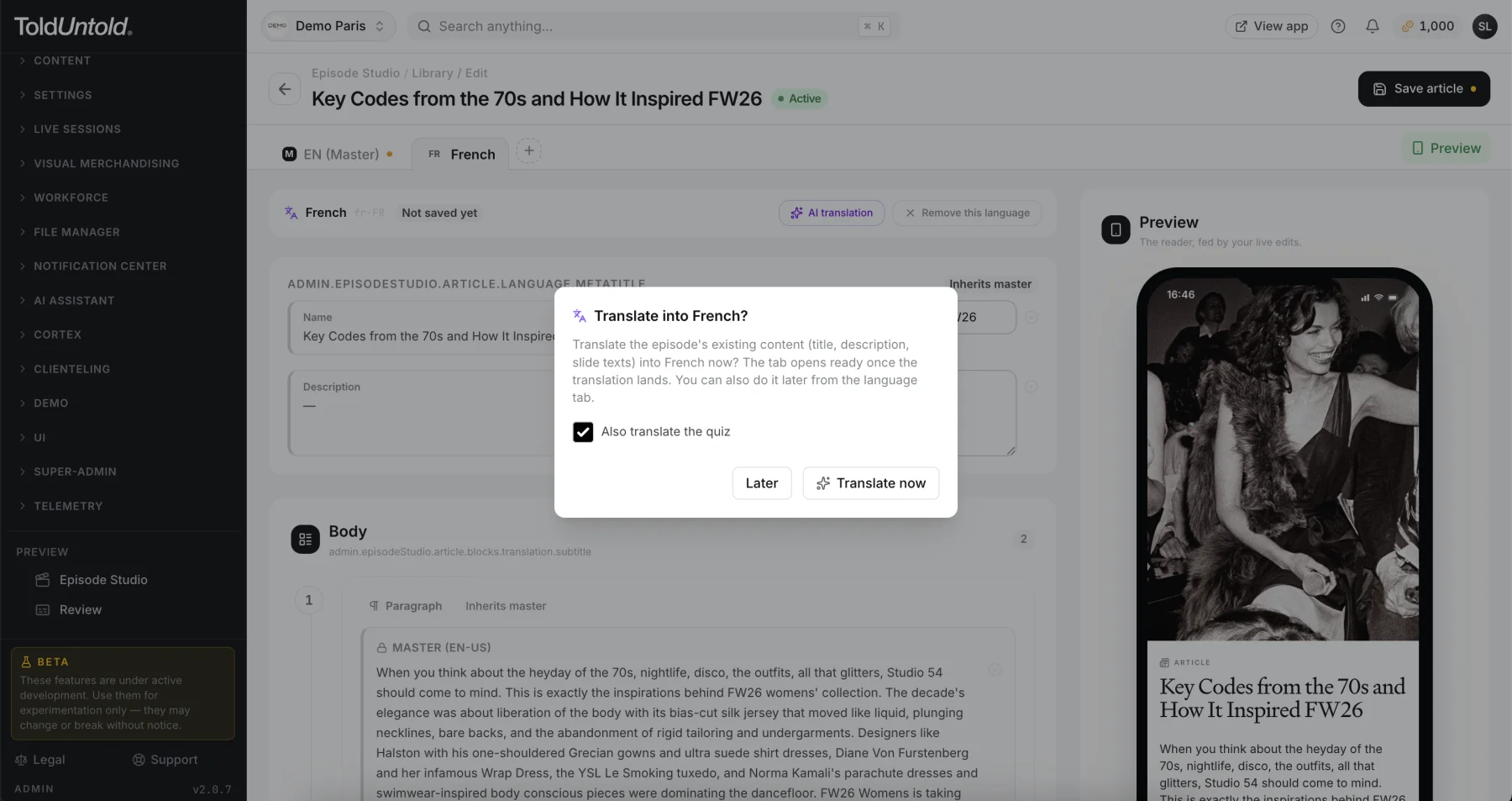The width and height of the screenshot is (1512, 801).
Task: Click the add language plus icon
Action: [x=528, y=151]
